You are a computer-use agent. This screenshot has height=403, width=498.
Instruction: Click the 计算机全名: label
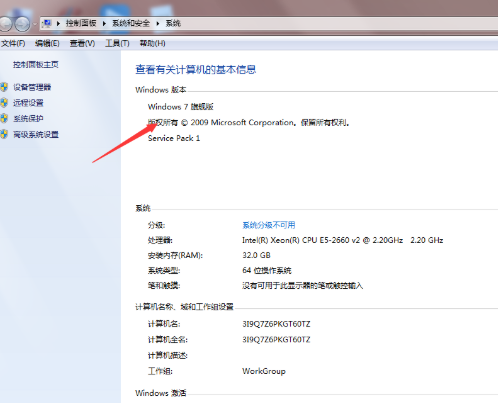tap(168, 340)
